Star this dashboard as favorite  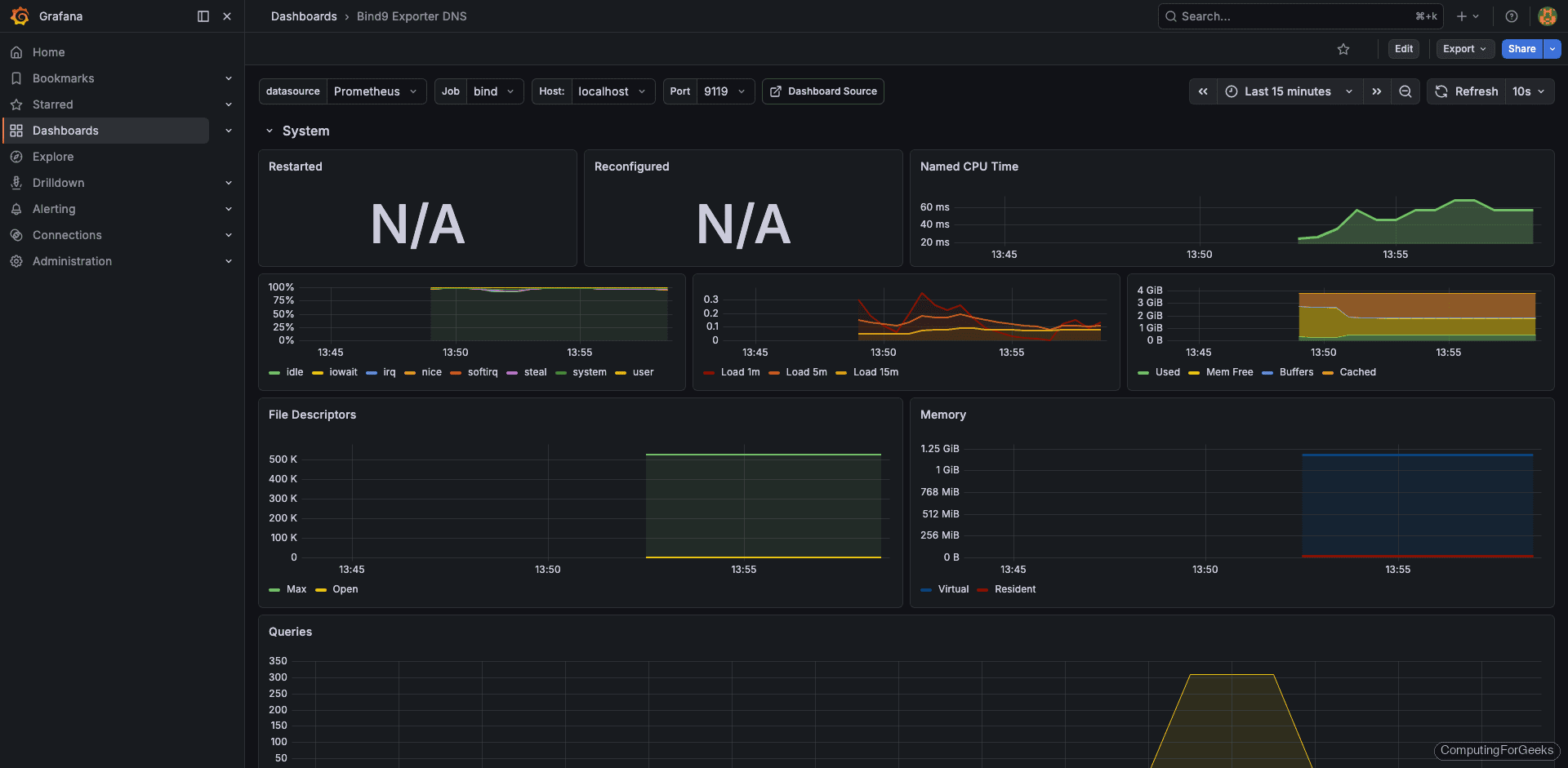pos(1343,49)
